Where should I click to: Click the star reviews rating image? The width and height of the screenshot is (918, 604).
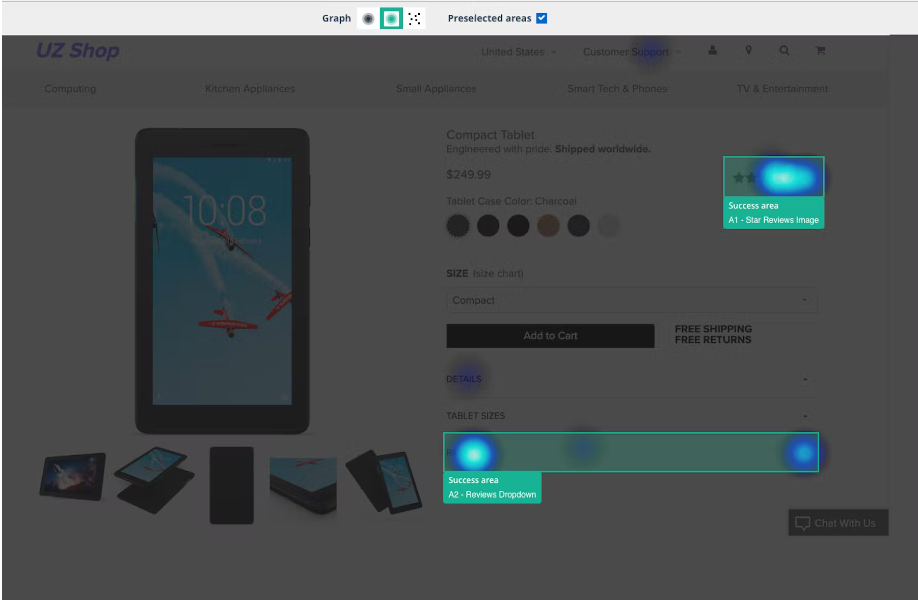click(773, 177)
